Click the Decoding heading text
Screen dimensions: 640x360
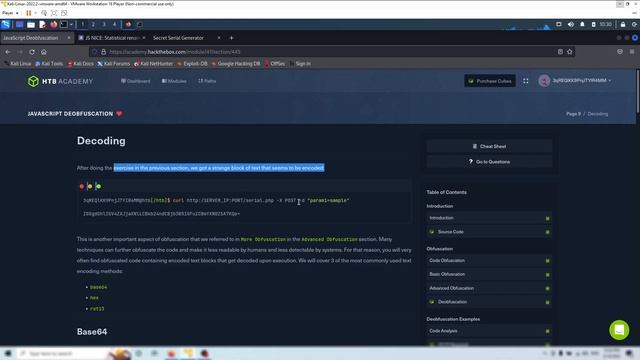101,141
